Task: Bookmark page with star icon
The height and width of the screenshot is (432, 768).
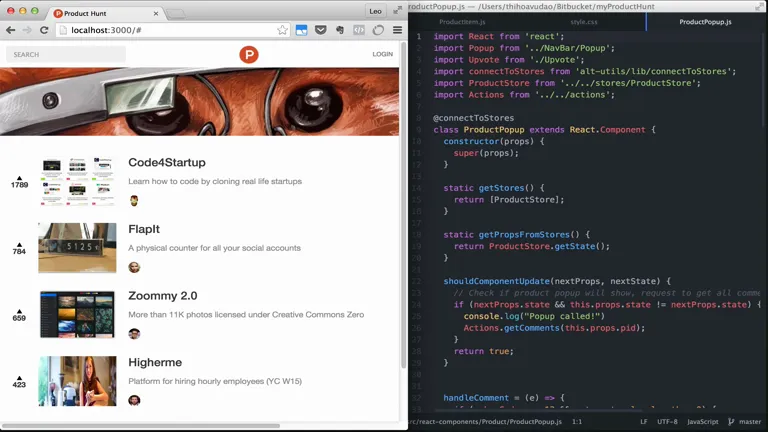Action: pyautogui.click(x=282, y=30)
